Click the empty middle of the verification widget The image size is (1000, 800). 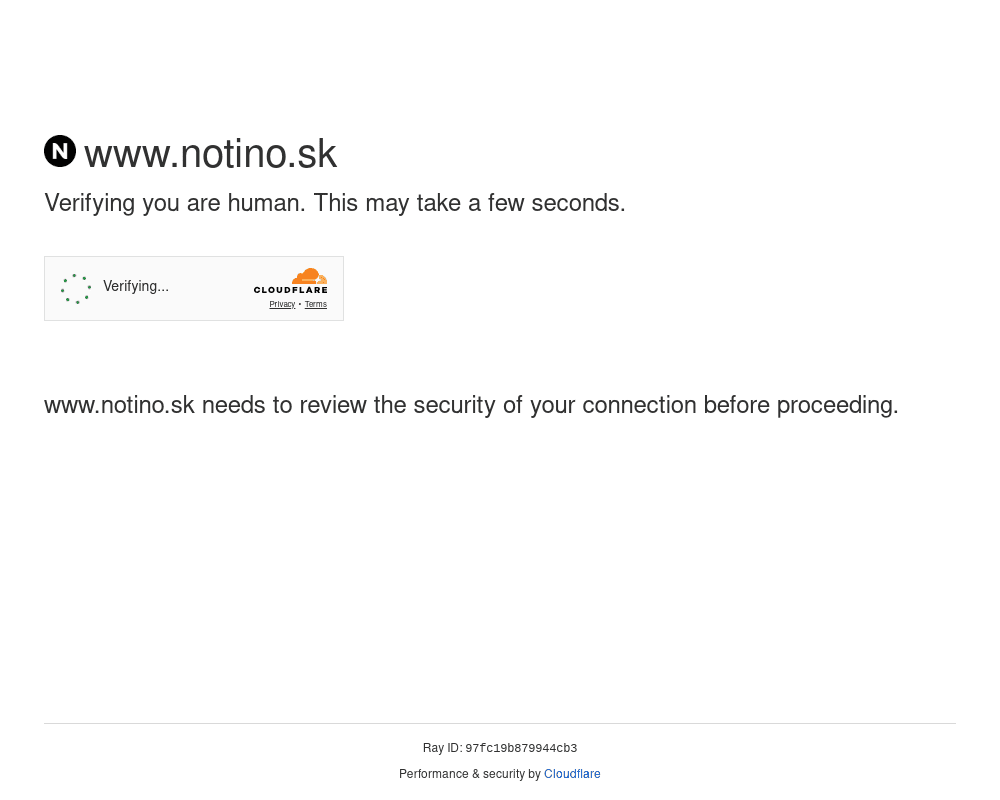click(210, 289)
